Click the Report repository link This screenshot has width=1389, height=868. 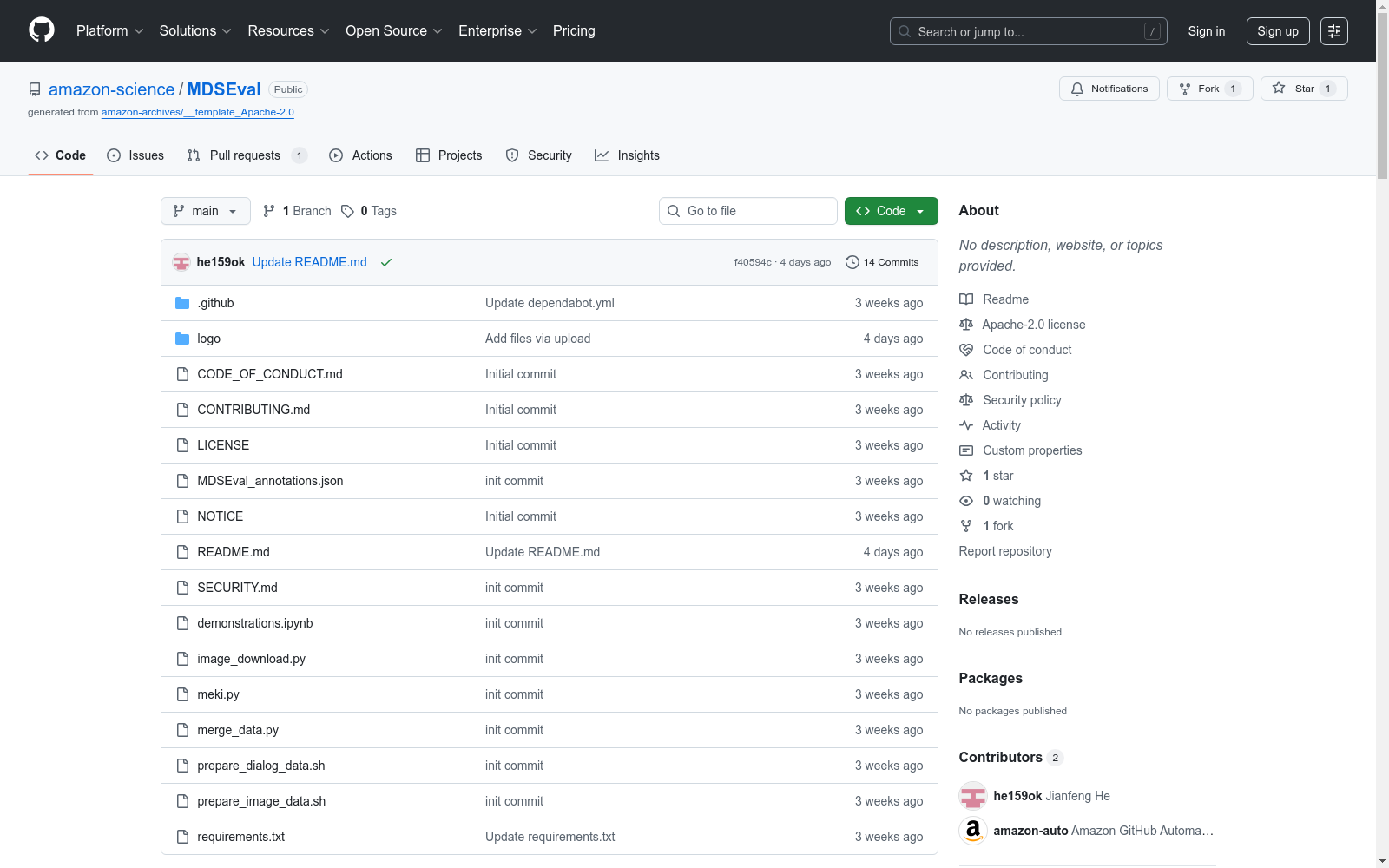(1005, 551)
